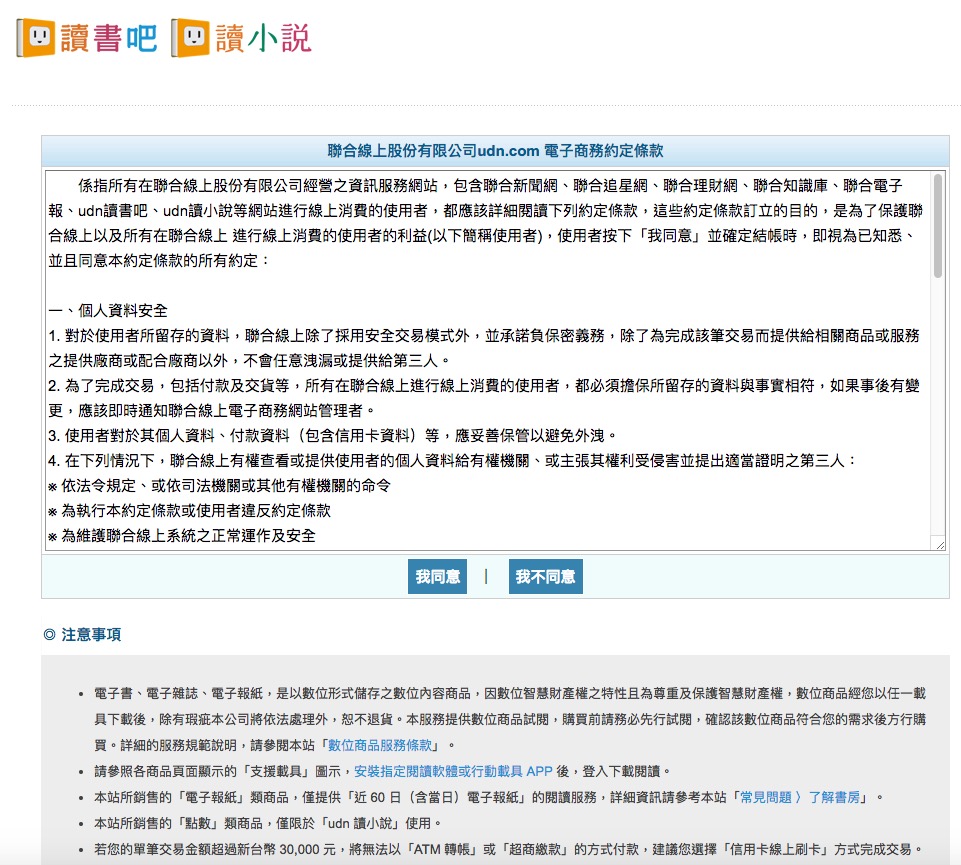The width and height of the screenshot is (961, 865).
Task: Open the 讀書吧 logo link
Action: pos(87,38)
